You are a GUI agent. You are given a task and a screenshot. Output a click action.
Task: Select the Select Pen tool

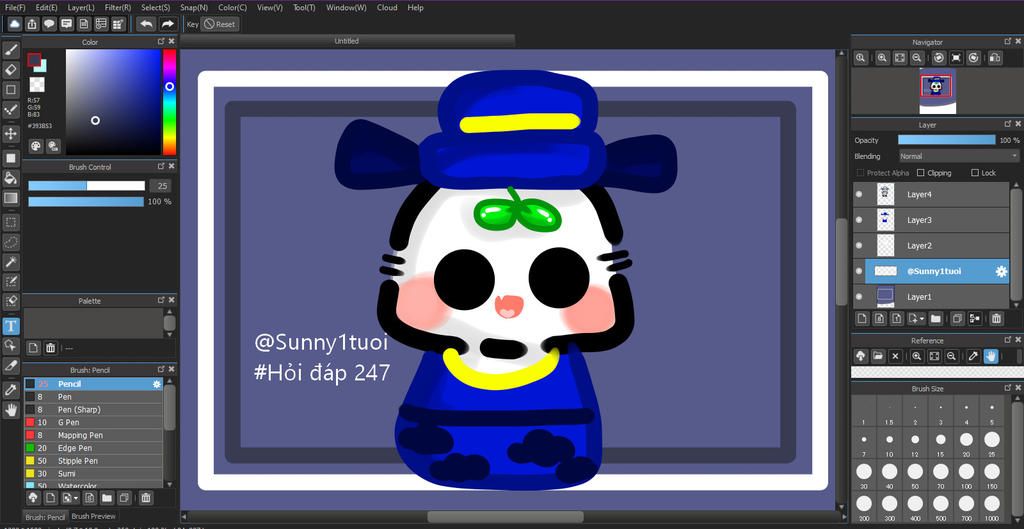pyautogui.click(x=10, y=281)
